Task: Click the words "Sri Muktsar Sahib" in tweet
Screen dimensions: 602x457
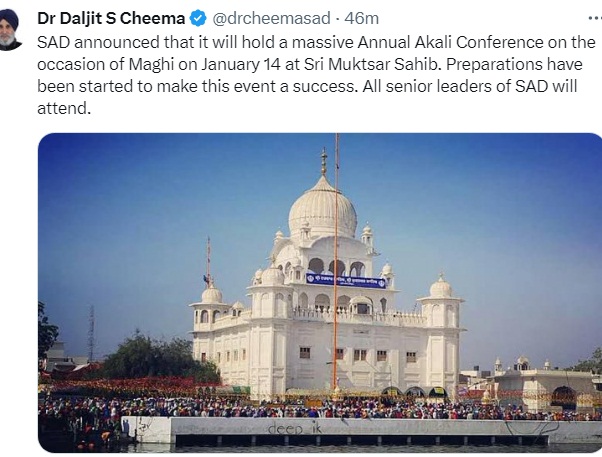Action: [x=371, y=65]
